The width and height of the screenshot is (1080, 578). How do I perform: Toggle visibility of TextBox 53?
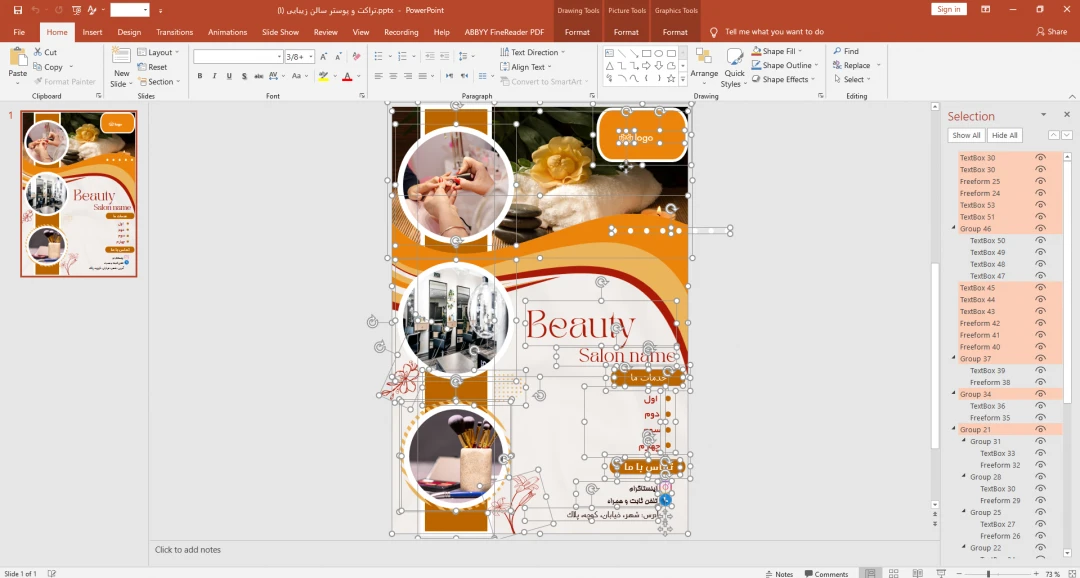(x=1040, y=205)
